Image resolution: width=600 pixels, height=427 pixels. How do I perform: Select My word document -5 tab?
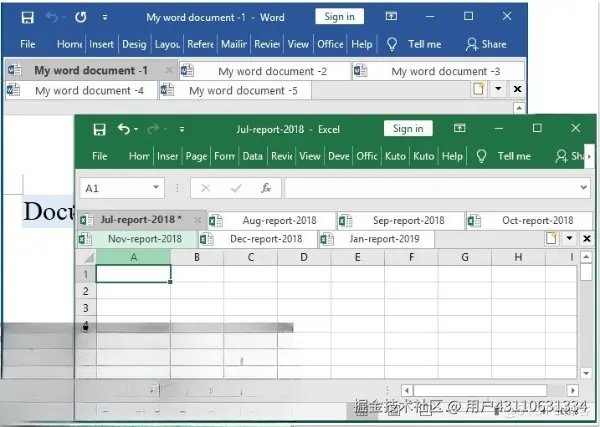[x=235, y=91]
